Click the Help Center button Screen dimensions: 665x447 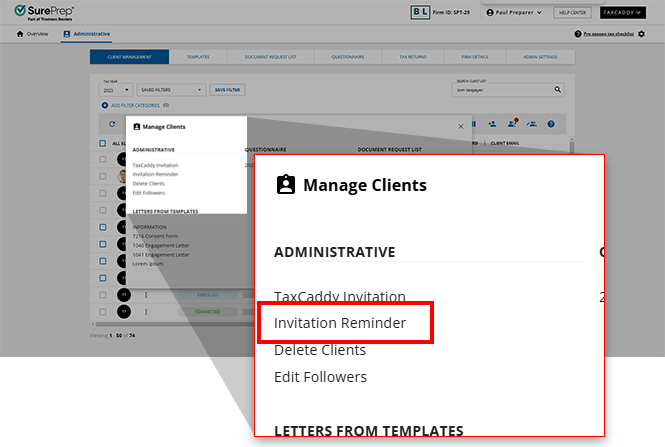(x=572, y=13)
